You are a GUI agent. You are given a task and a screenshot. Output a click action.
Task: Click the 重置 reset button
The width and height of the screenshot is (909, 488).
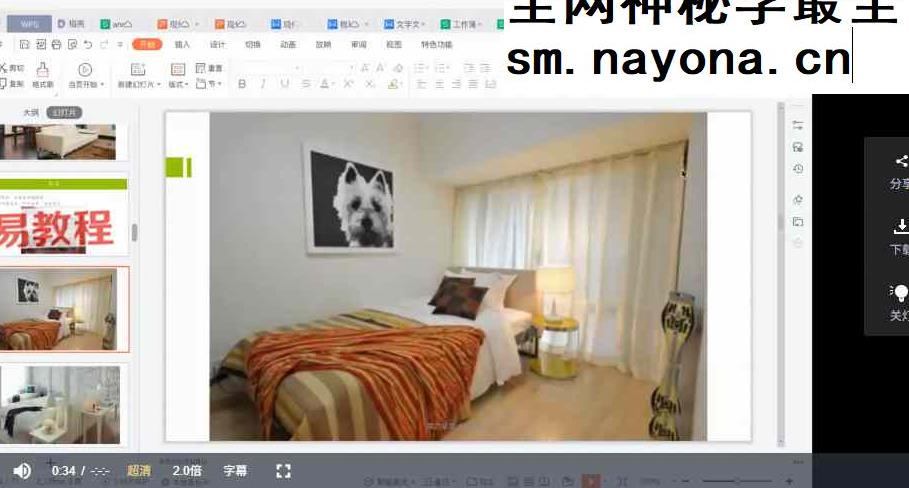tap(209, 68)
